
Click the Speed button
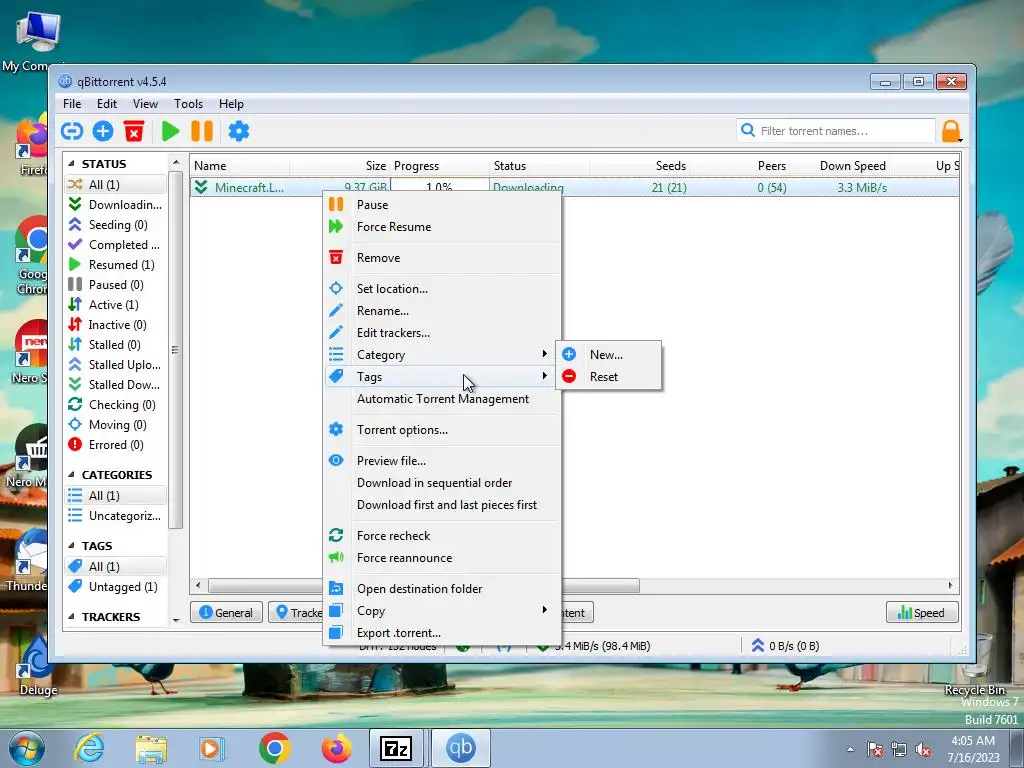pos(921,613)
